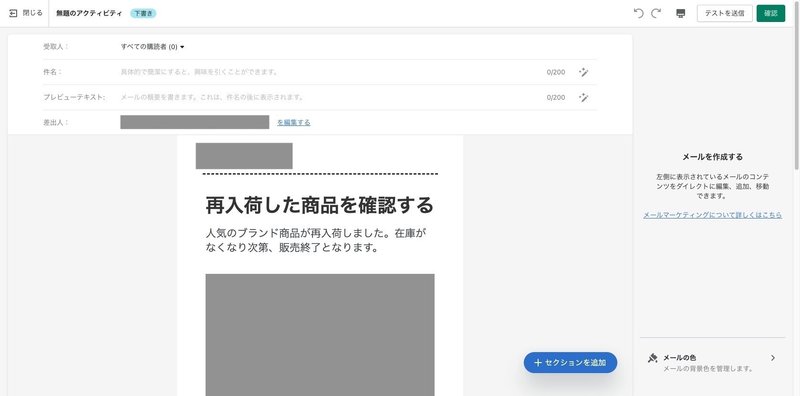The image size is (800, 396).
Task: Click the メールを作成する panel heading
Action: 712,157
